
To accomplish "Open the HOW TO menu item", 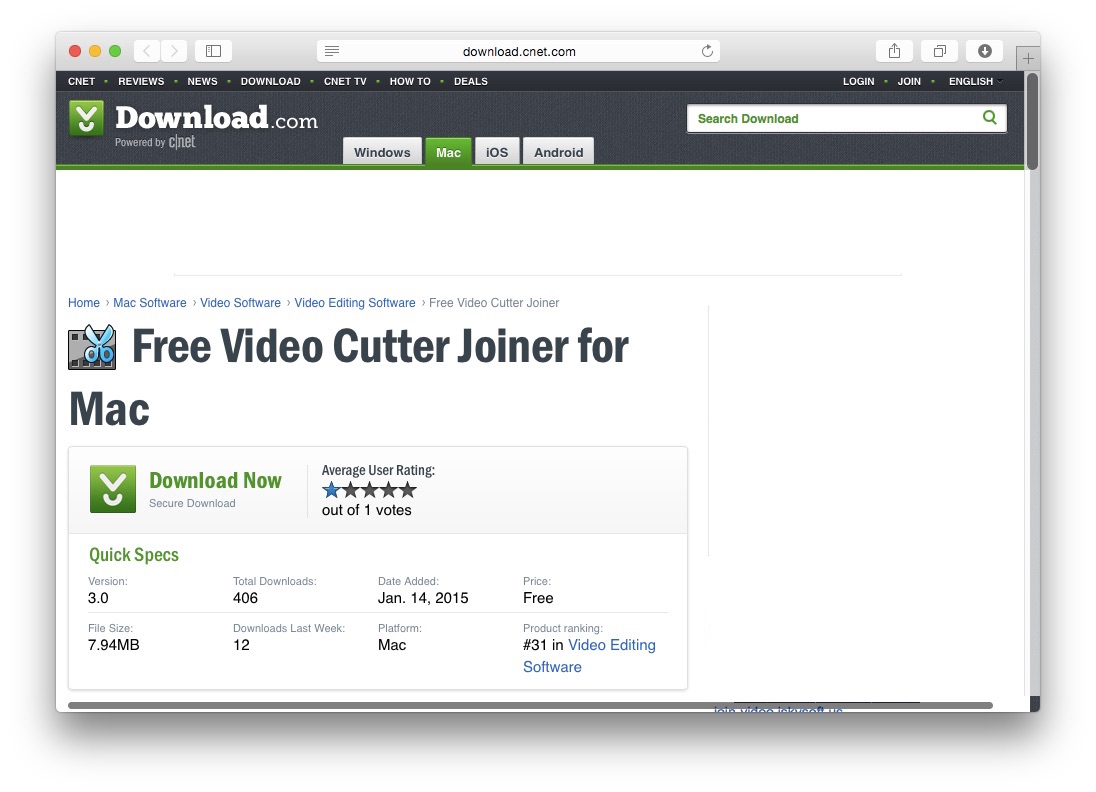I will [410, 81].
